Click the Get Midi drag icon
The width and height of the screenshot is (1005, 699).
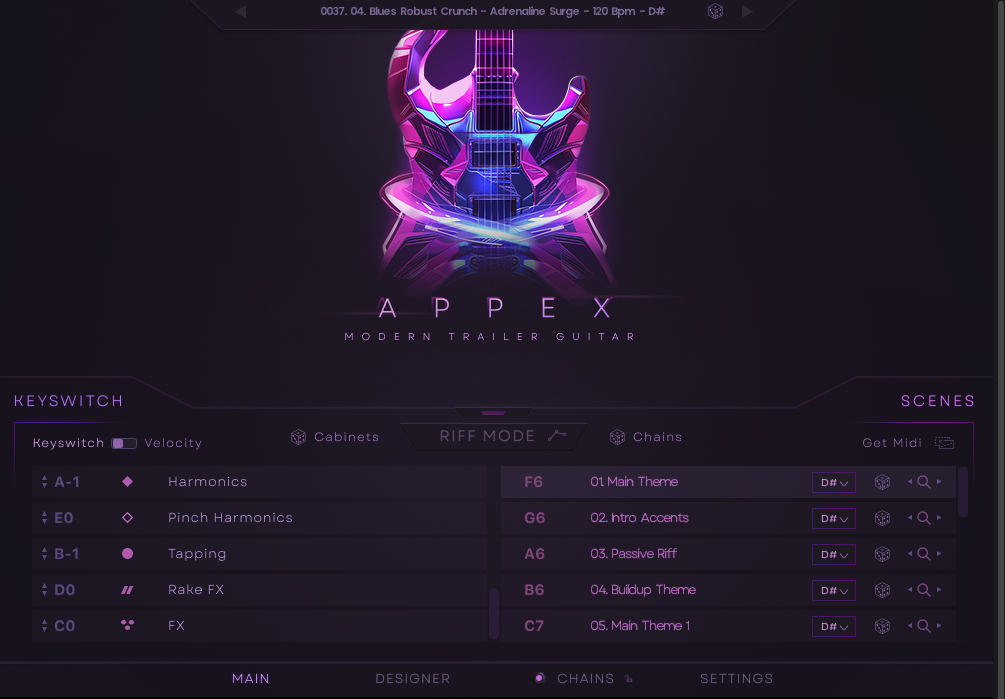pyautogui.click(x=944, y=443)
